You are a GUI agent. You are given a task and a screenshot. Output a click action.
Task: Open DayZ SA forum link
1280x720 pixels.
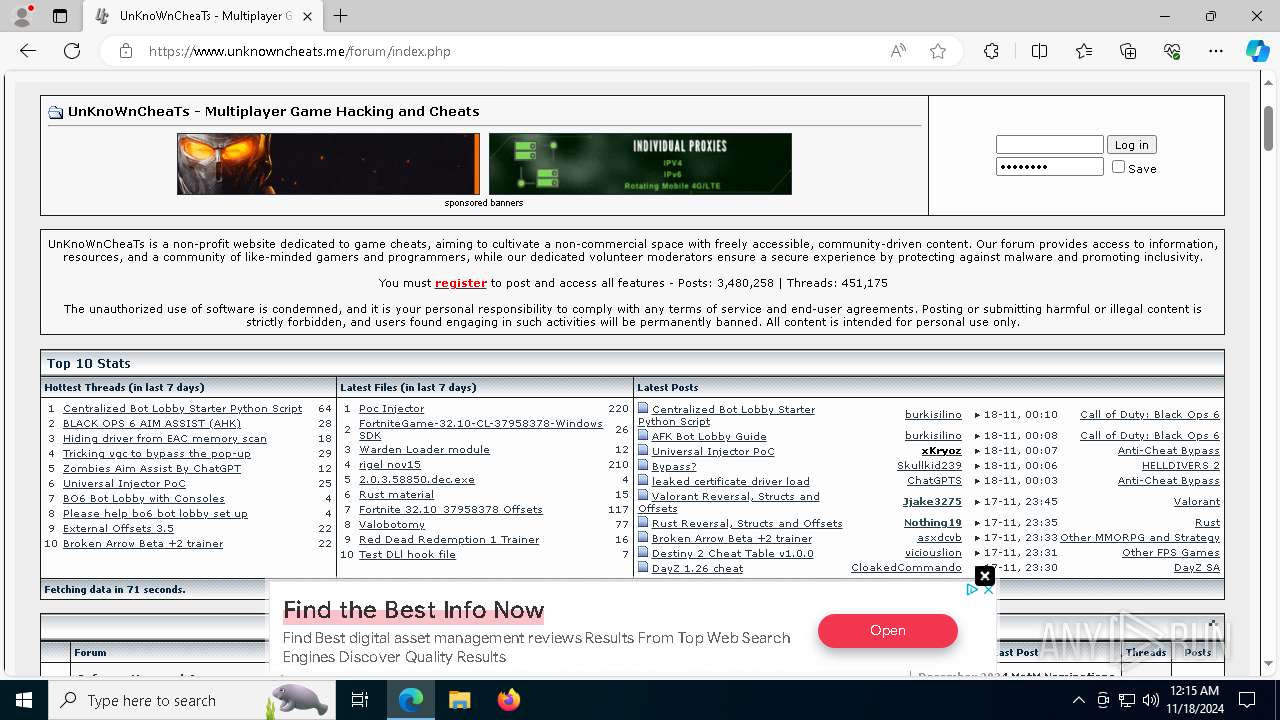point(1197,567)
